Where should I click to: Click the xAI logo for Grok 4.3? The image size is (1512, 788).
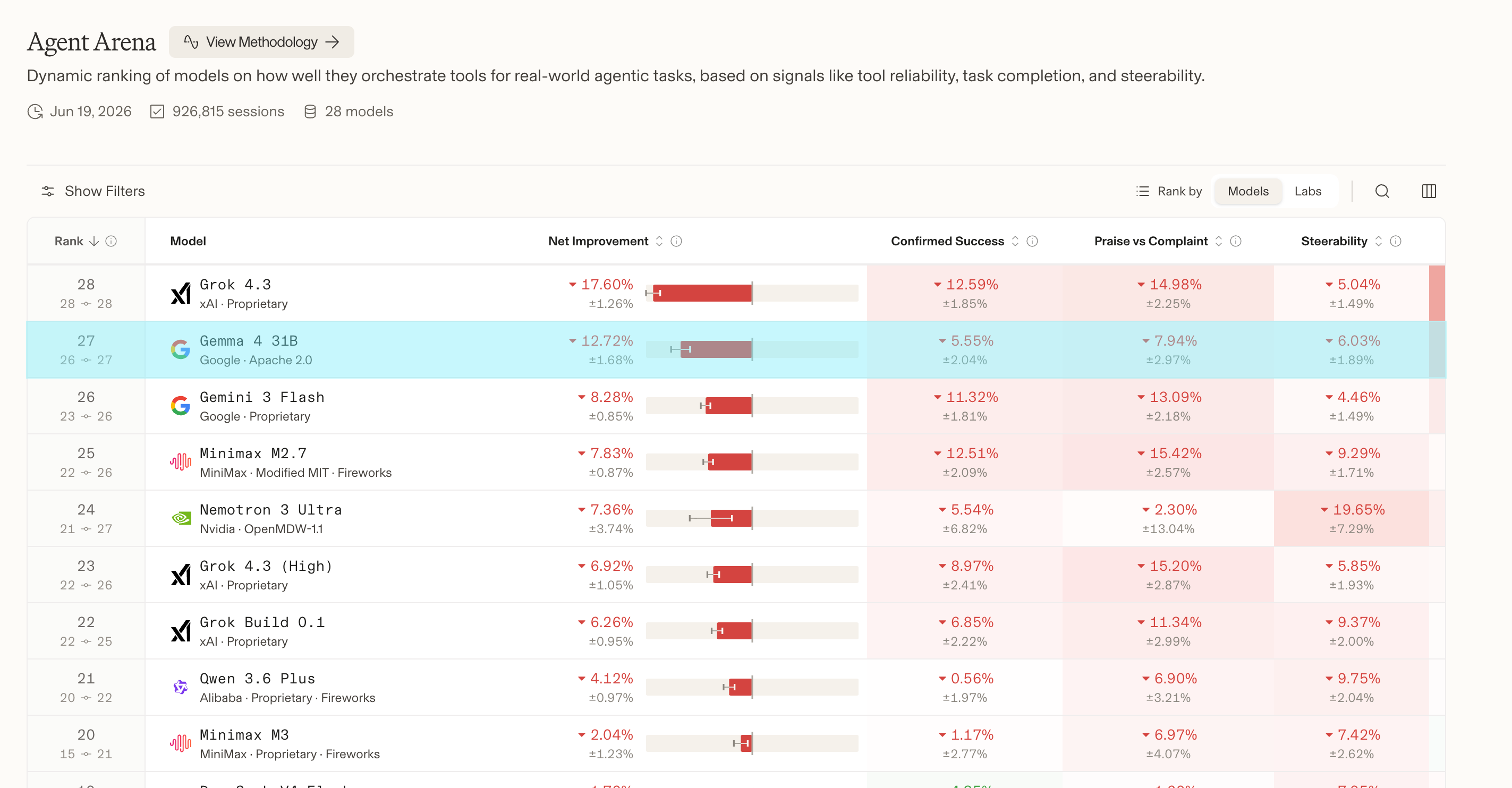[181, 293]
